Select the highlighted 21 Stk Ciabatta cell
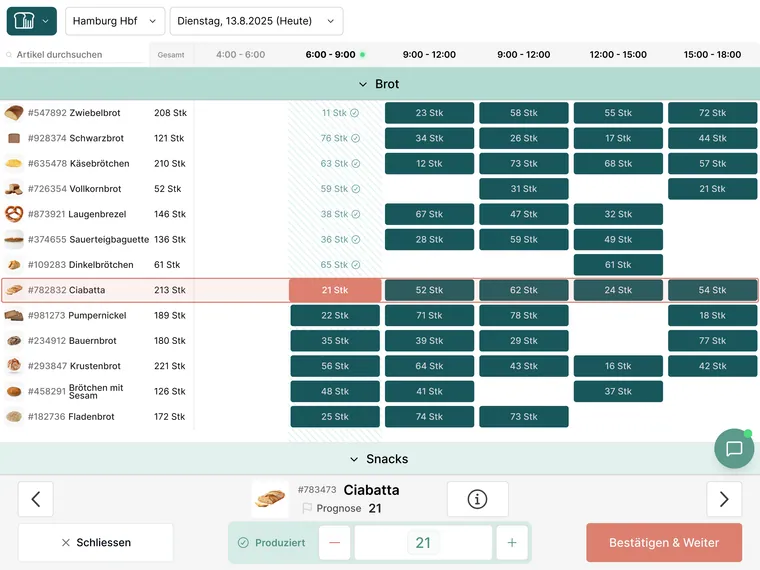 (335, 290)
